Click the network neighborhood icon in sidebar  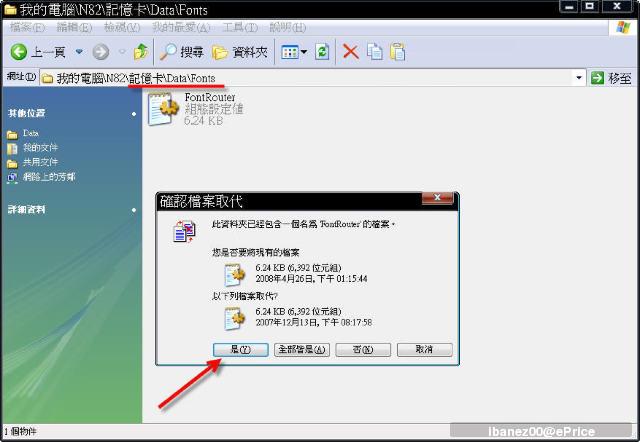click(12, 178)
